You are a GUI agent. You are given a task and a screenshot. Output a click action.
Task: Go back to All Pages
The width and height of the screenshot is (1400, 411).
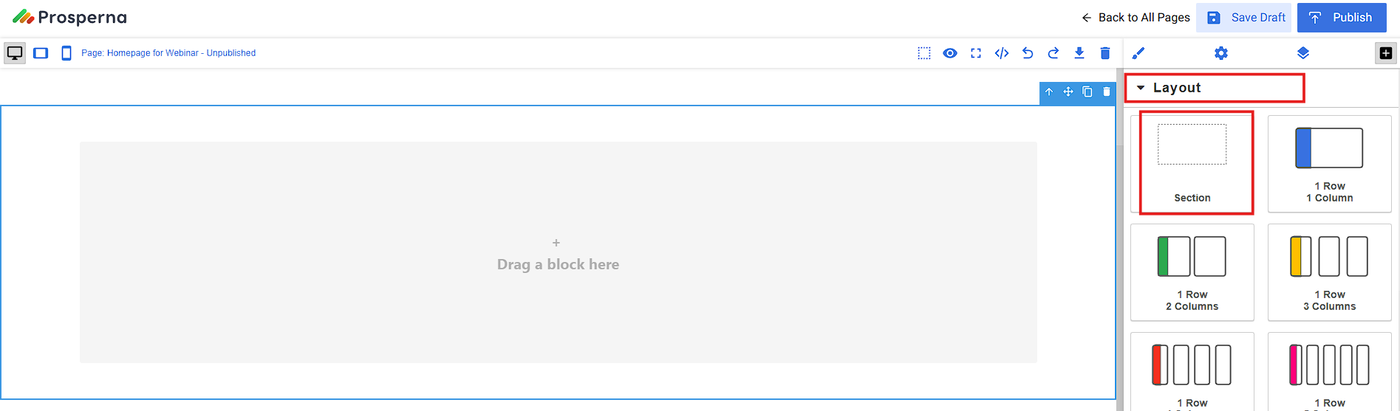tap(1135, 18)
